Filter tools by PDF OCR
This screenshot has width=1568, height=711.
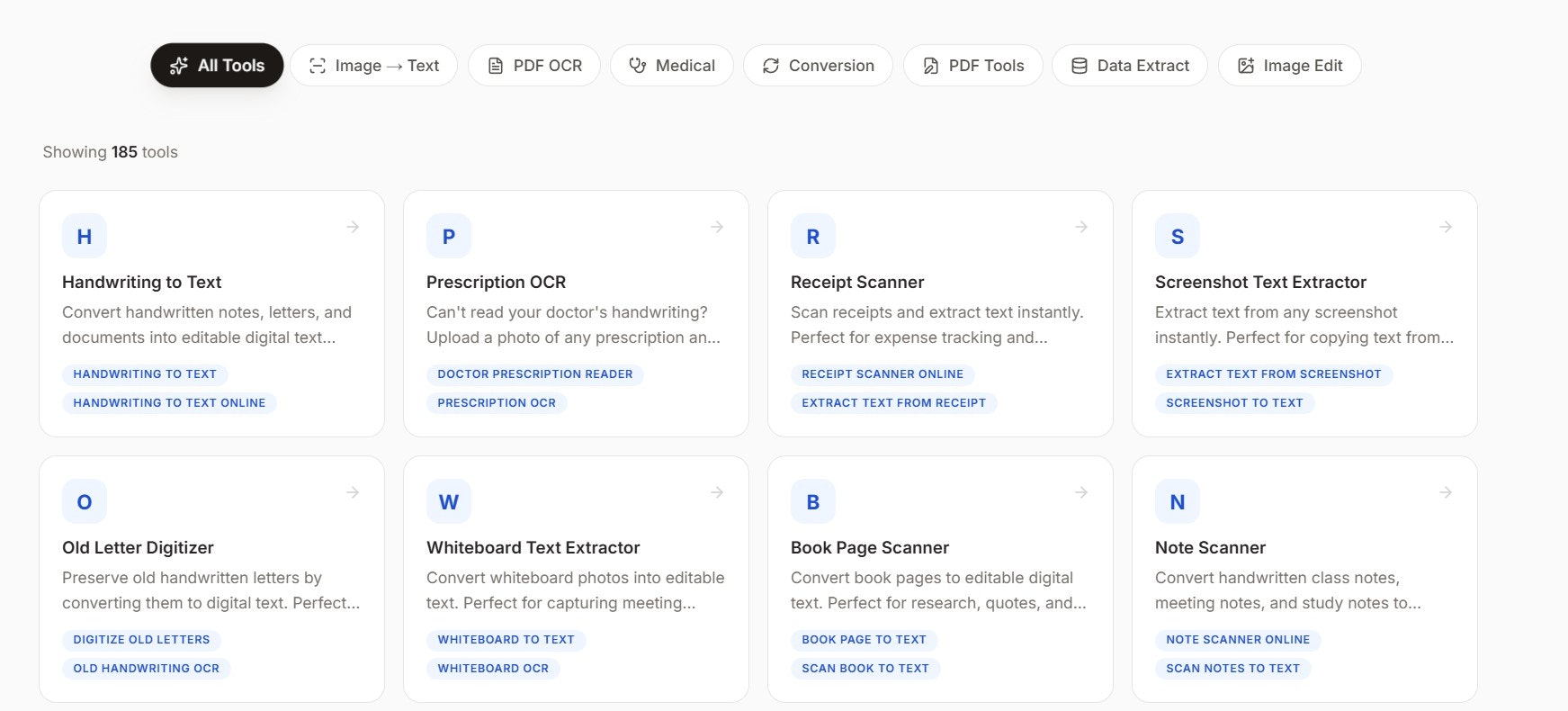[x=534, y=66]
